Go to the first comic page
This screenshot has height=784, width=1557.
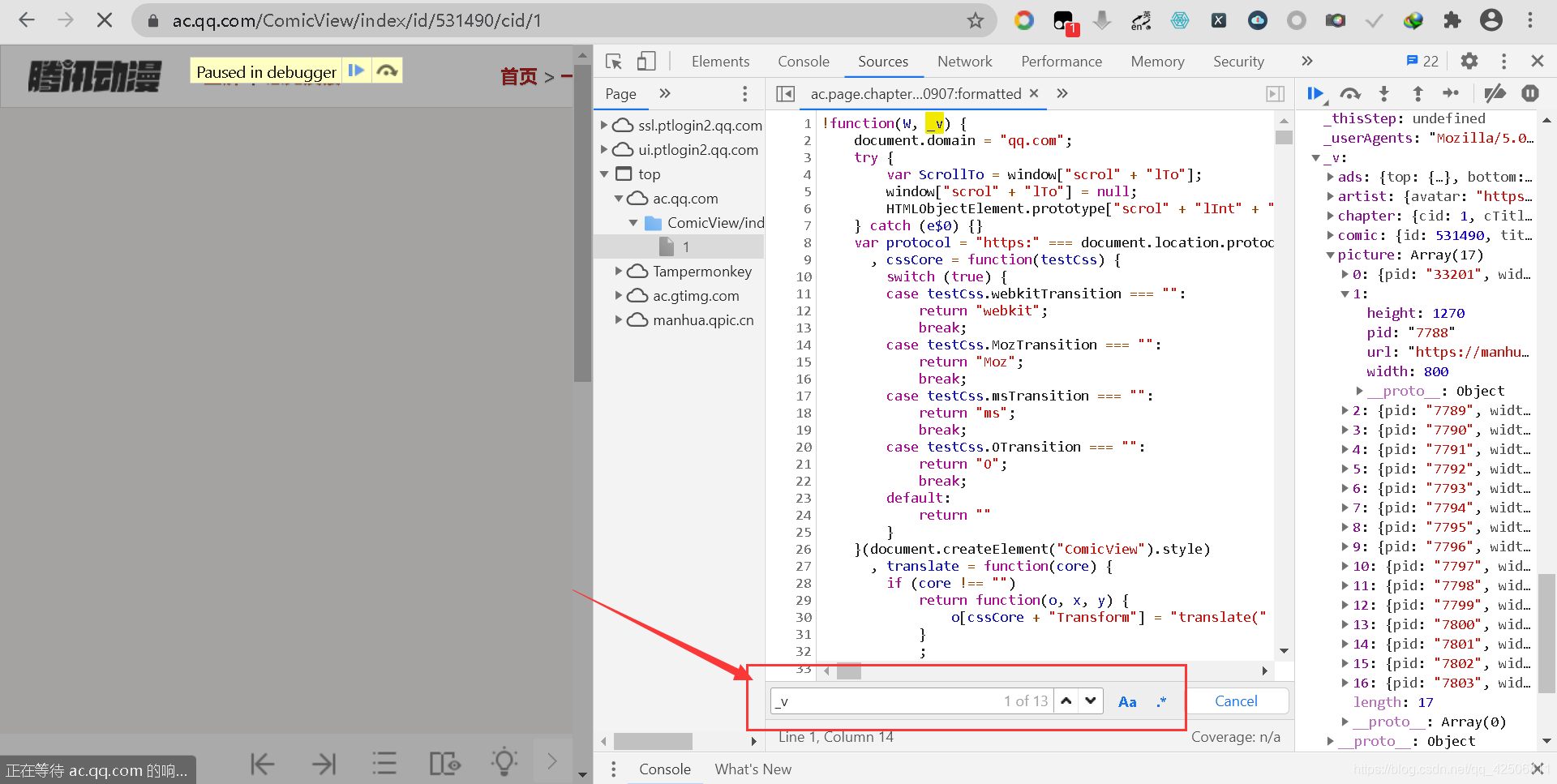coord(262,763)
